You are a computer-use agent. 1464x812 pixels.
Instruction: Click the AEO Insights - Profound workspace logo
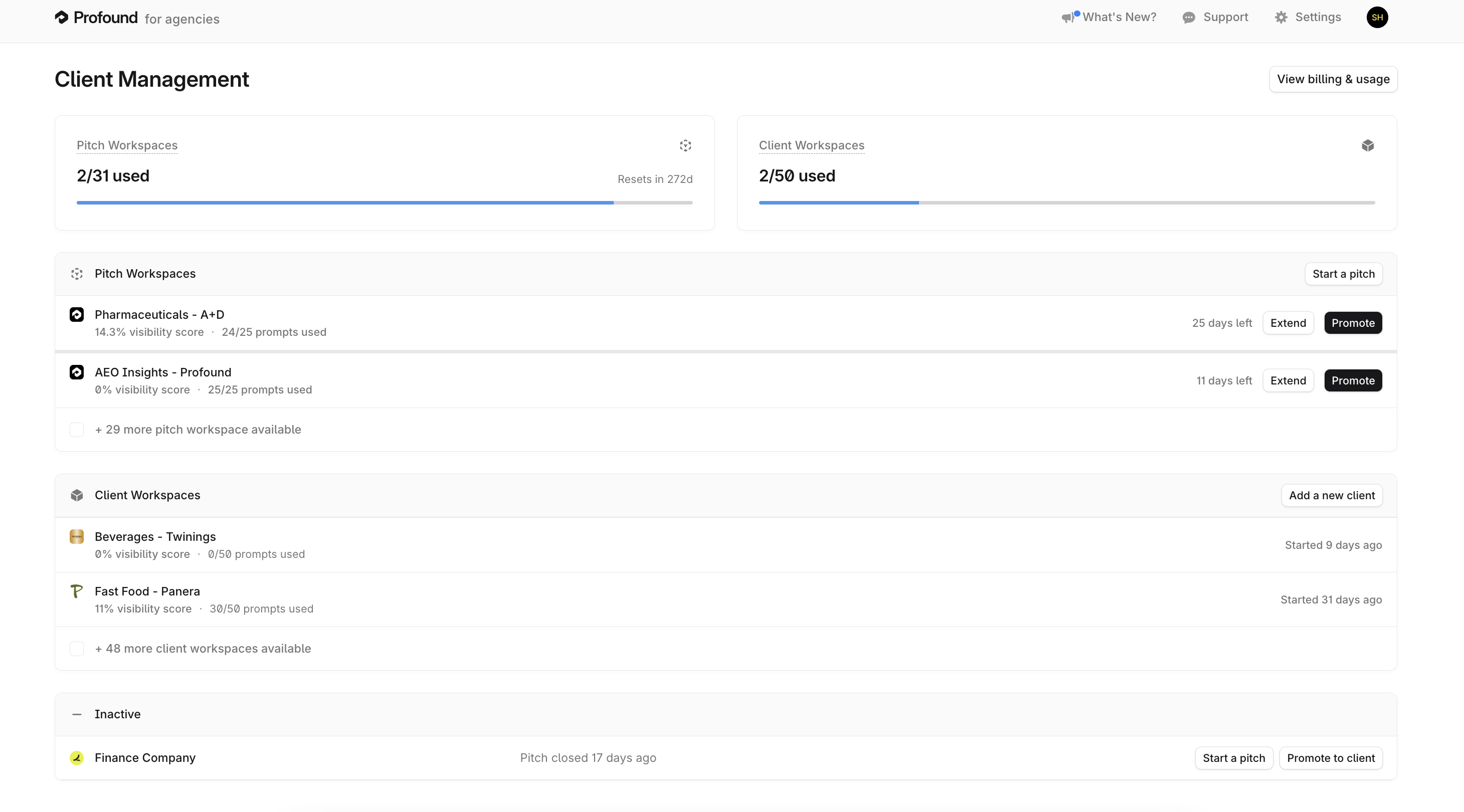tap(77, 372)
